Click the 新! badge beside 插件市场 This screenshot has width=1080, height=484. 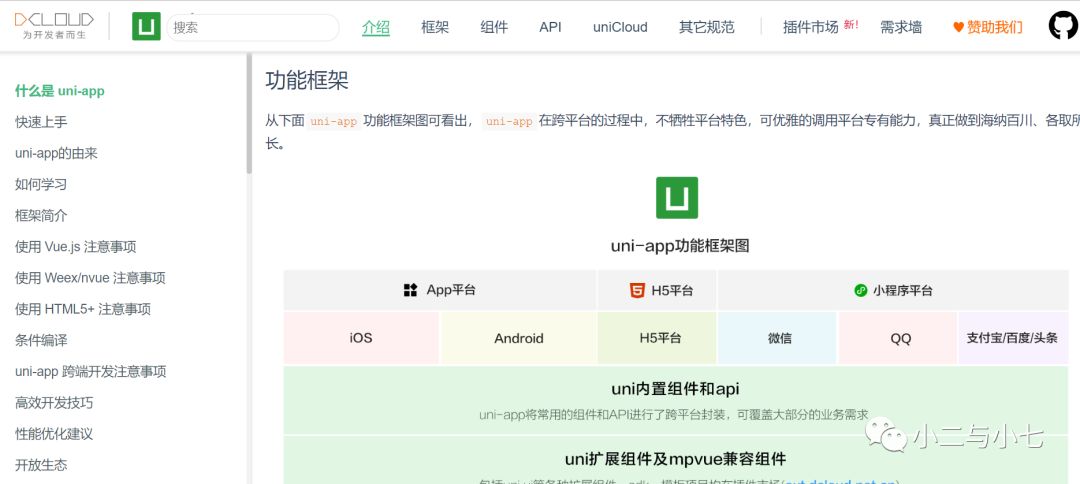coord(851,25)
